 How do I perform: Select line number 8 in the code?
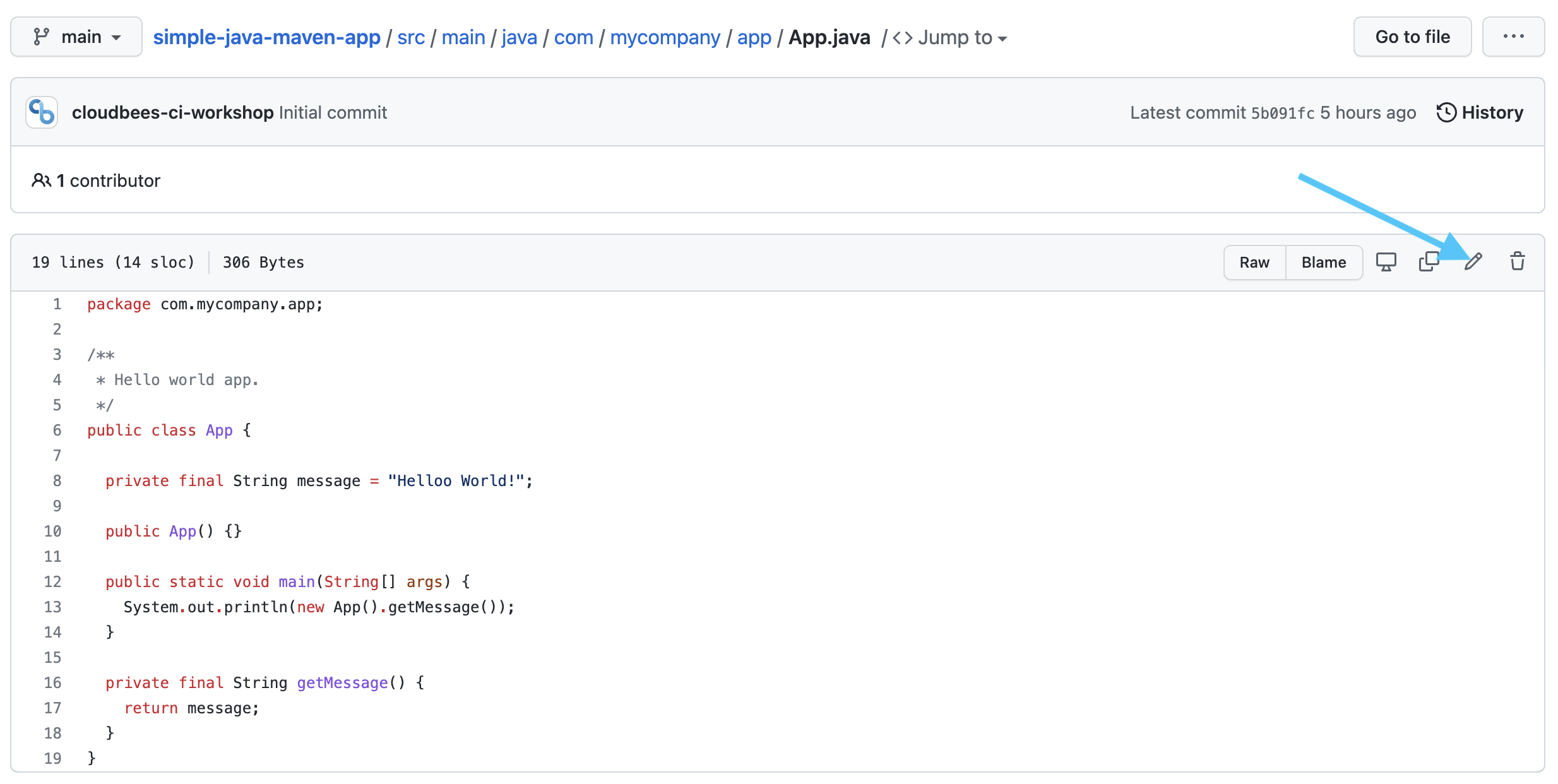tap(57, 480)
